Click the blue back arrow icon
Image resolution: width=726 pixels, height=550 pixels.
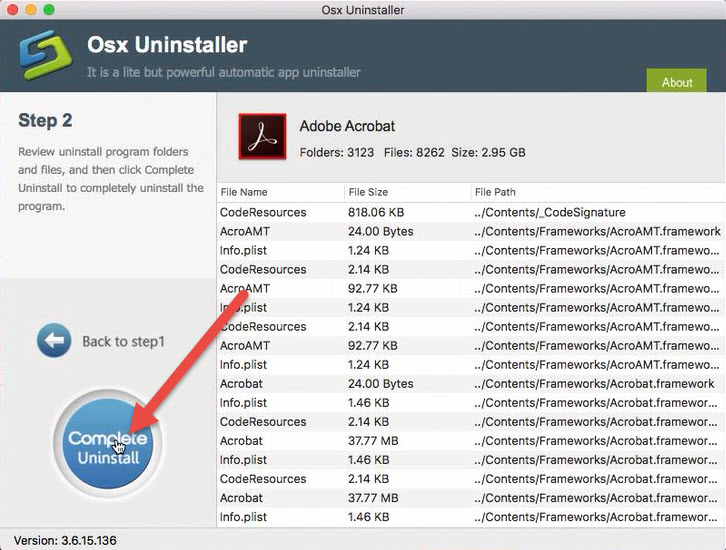tap(54, 340)
